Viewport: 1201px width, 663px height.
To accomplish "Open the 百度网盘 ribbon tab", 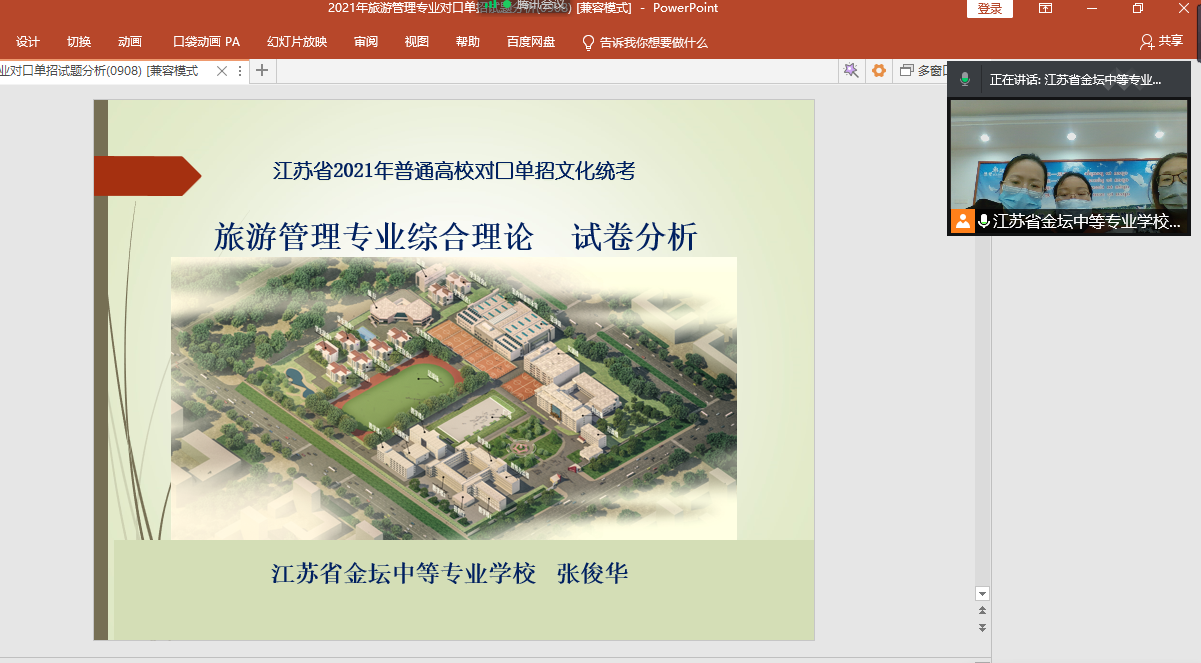I will pos(531,42).
